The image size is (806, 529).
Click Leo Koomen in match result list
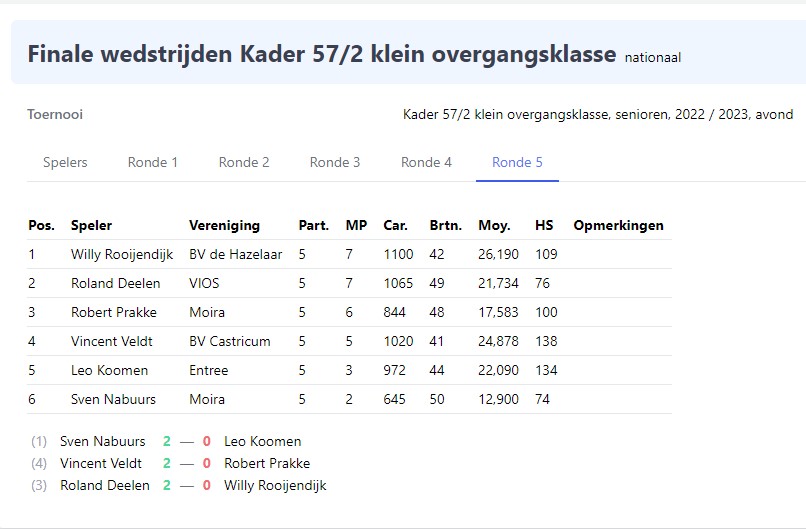click(263, 441)
